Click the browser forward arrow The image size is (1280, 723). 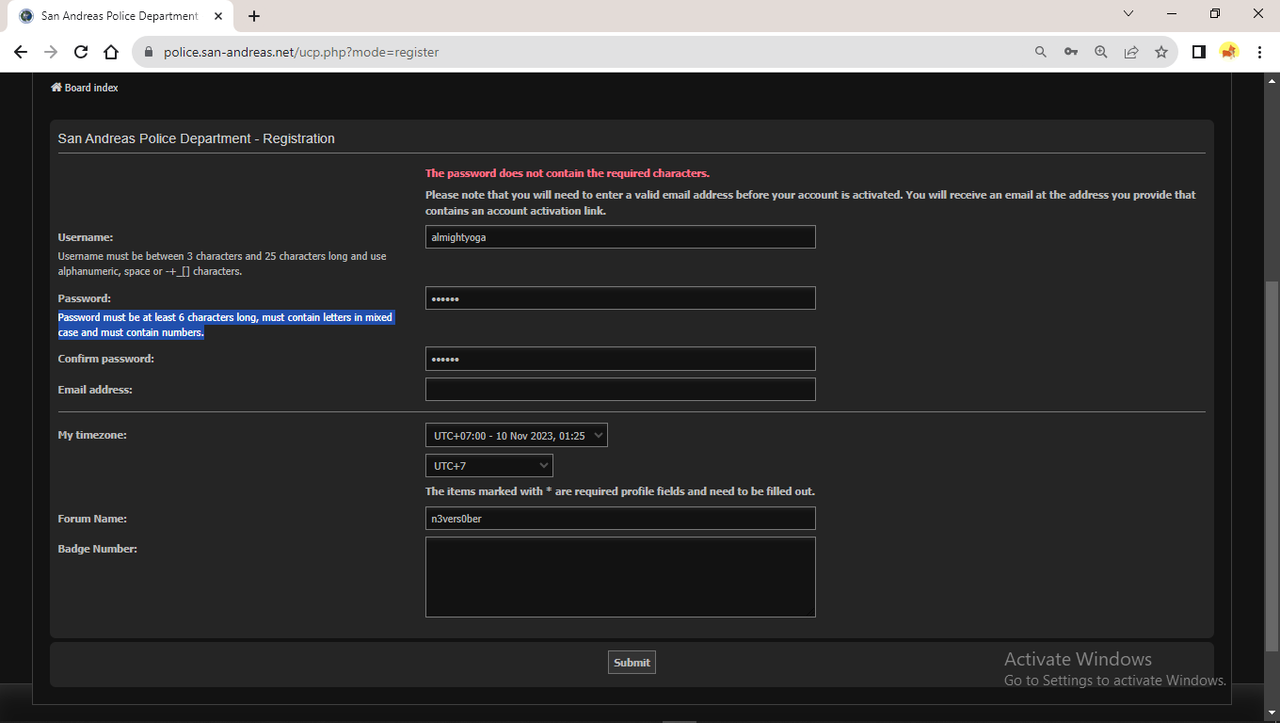pyautogui.click(x=50, y=52)
